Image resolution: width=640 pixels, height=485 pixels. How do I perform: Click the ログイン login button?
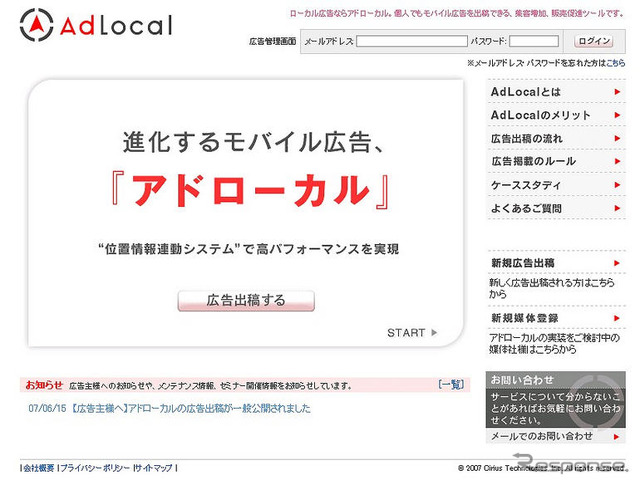tap(594, 41)
